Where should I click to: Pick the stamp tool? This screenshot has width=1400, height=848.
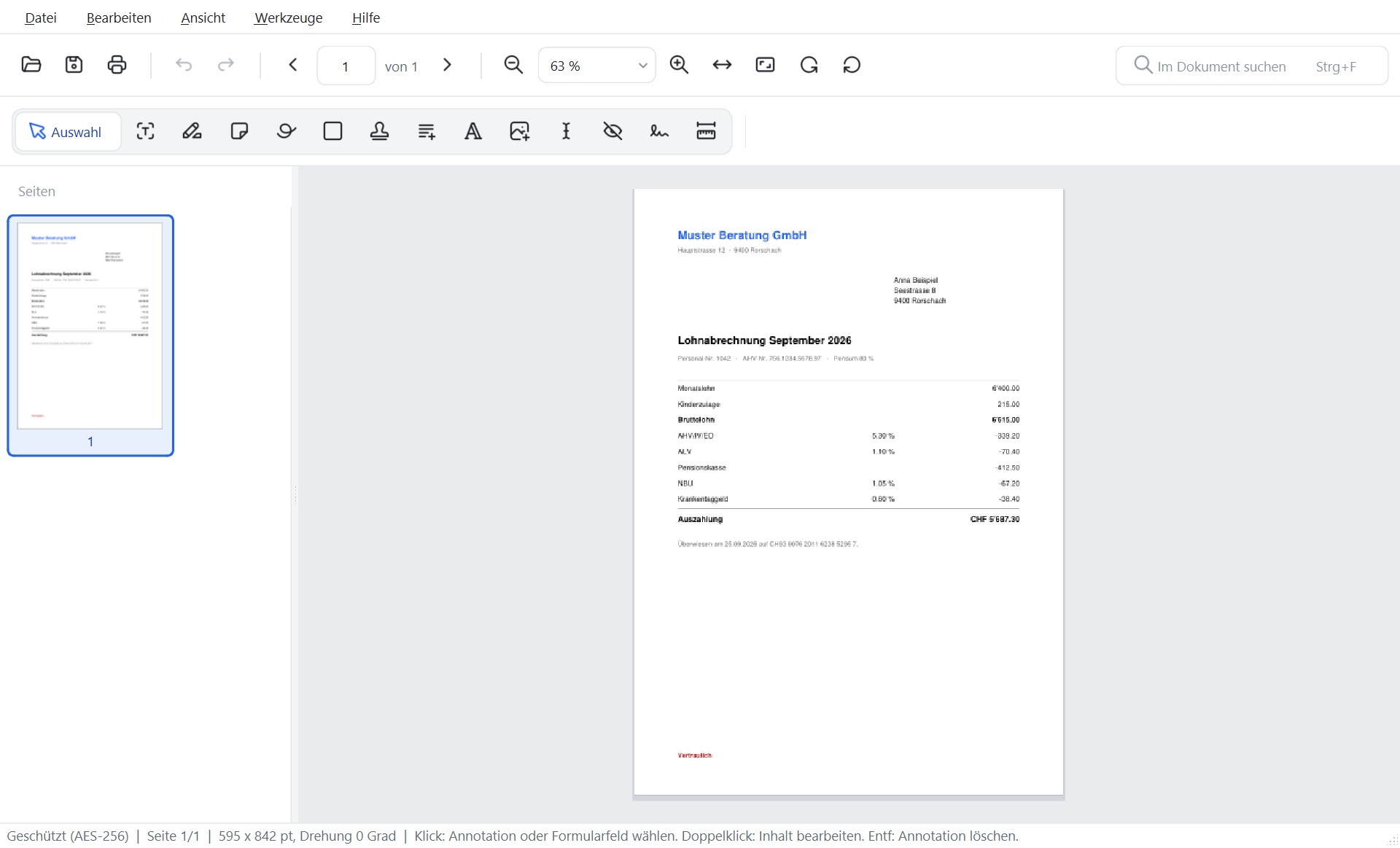pos(379,131)
